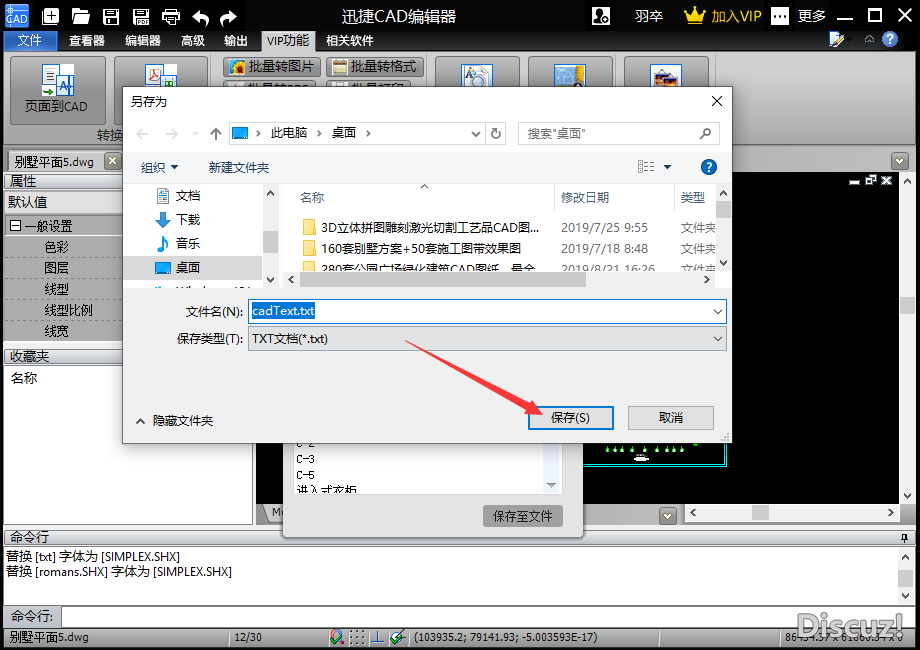Toggle the snap icon in status bar
Screen dimensions: 920x650
coord(337,637)
